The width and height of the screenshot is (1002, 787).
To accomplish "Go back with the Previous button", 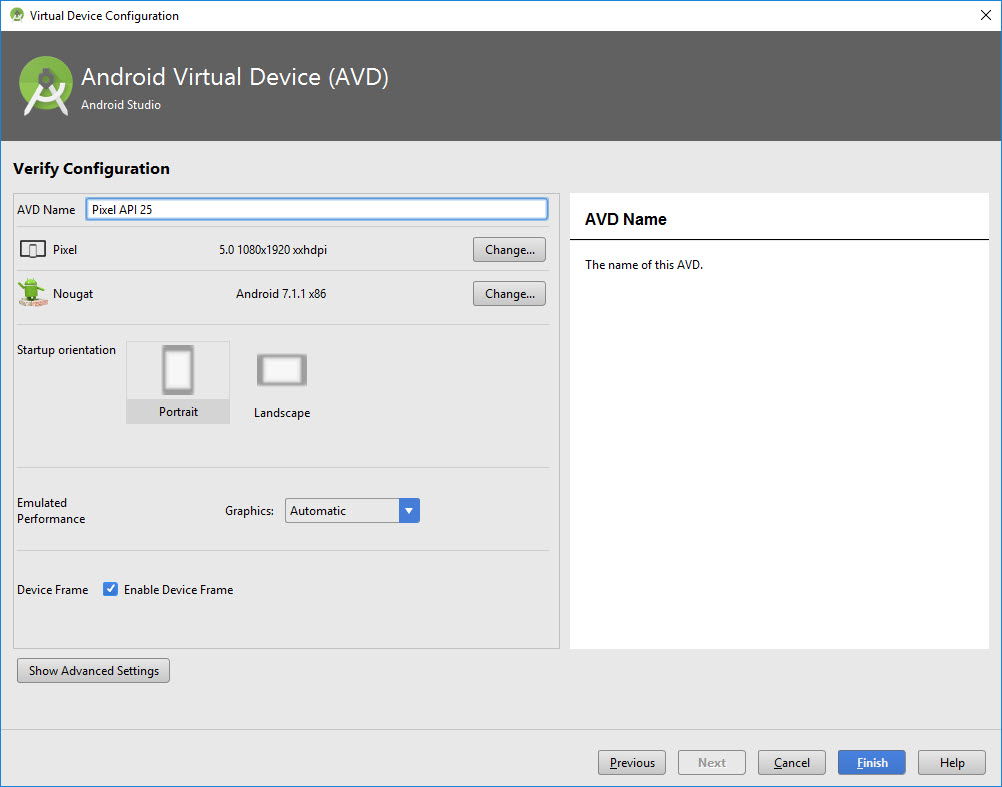I will pos(632,763).
